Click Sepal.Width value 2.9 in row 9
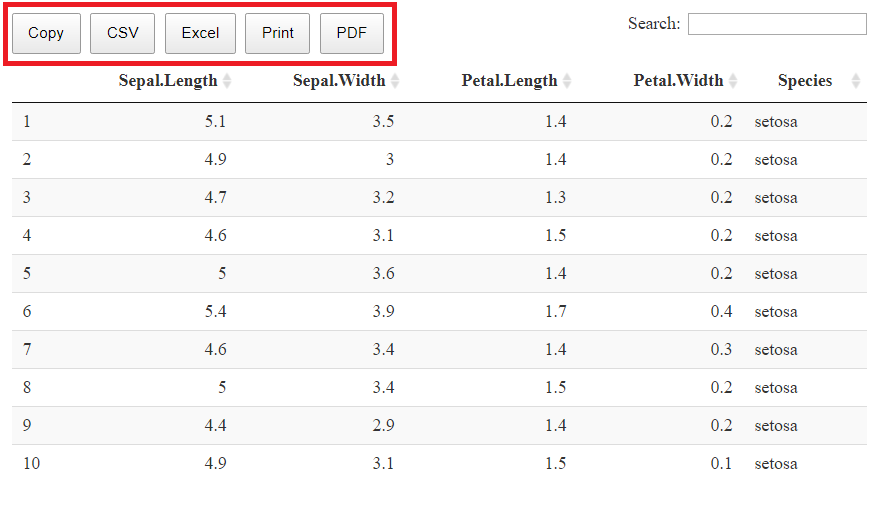This screenshot has width=875, height=520. tap(383, 426)
